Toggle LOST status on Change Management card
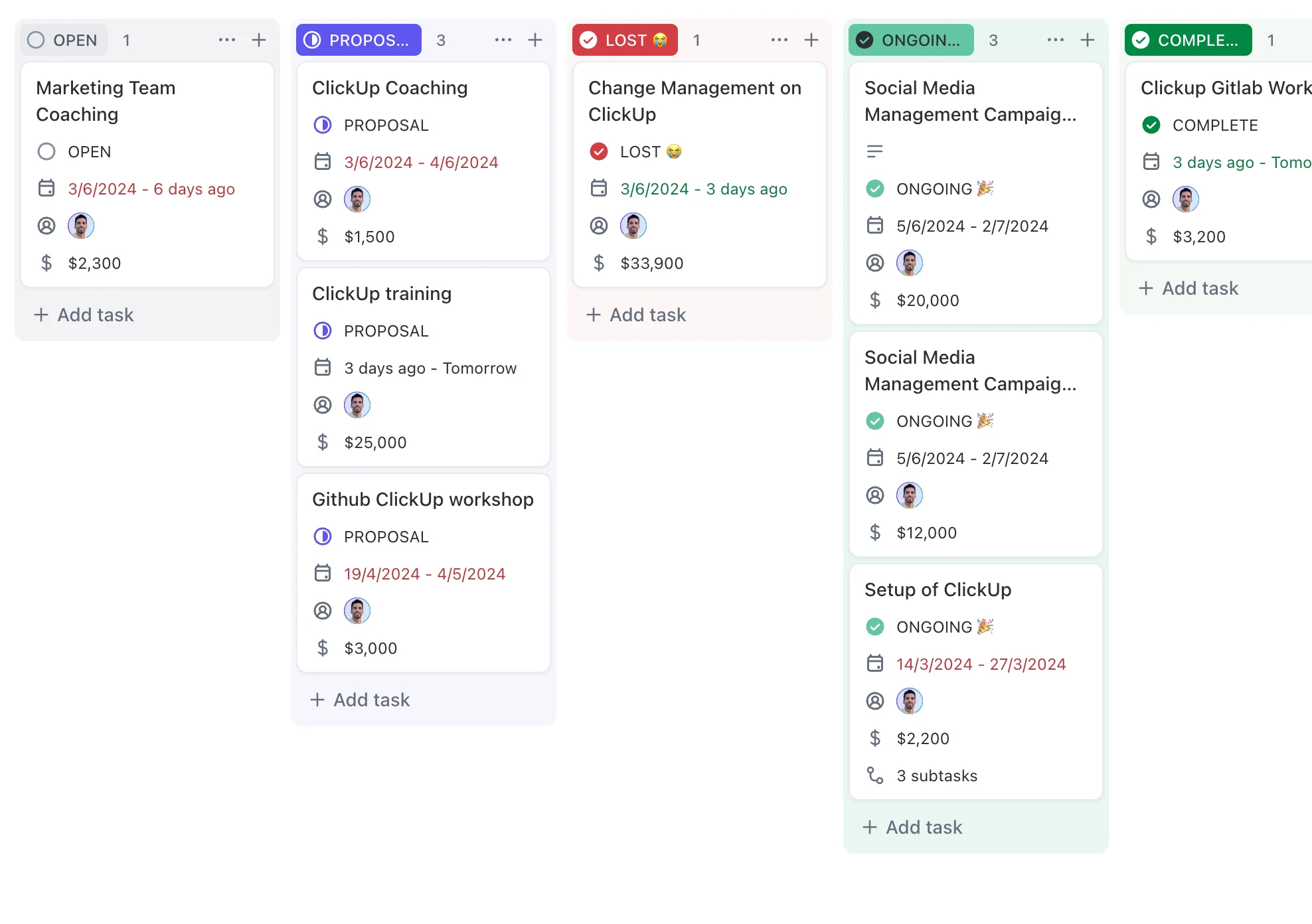Viewport: 1312px width, 924px height. pyautogui.click(x=599, y=151)
